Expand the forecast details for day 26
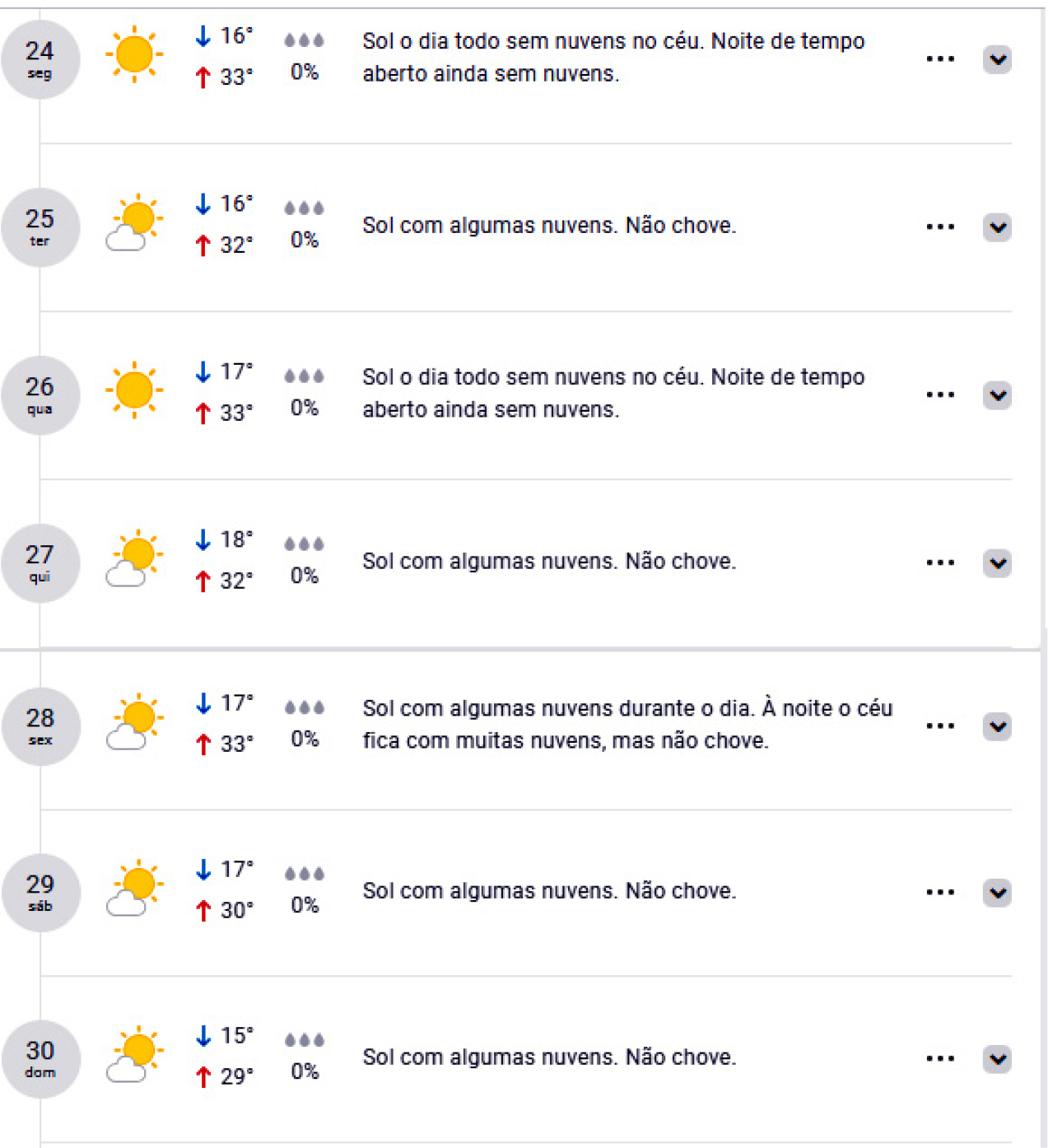The width and height of the screenshot is (1048, 1148). (997, 395)
